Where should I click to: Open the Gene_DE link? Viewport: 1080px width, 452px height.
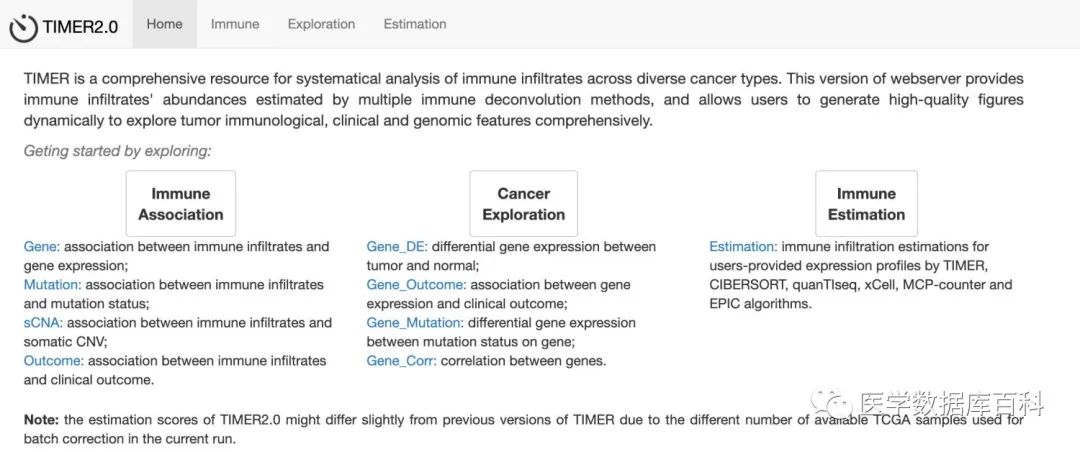397,246
